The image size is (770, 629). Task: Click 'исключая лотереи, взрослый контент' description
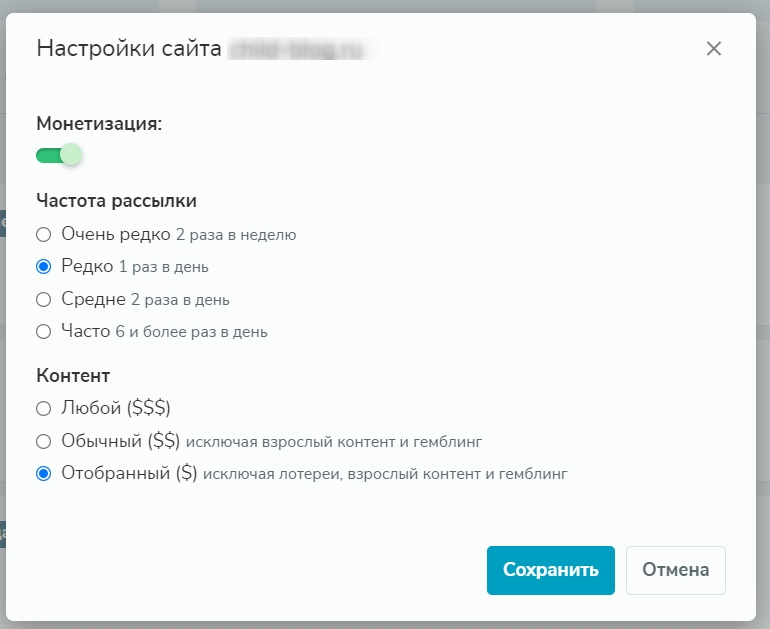click(385, 475)
